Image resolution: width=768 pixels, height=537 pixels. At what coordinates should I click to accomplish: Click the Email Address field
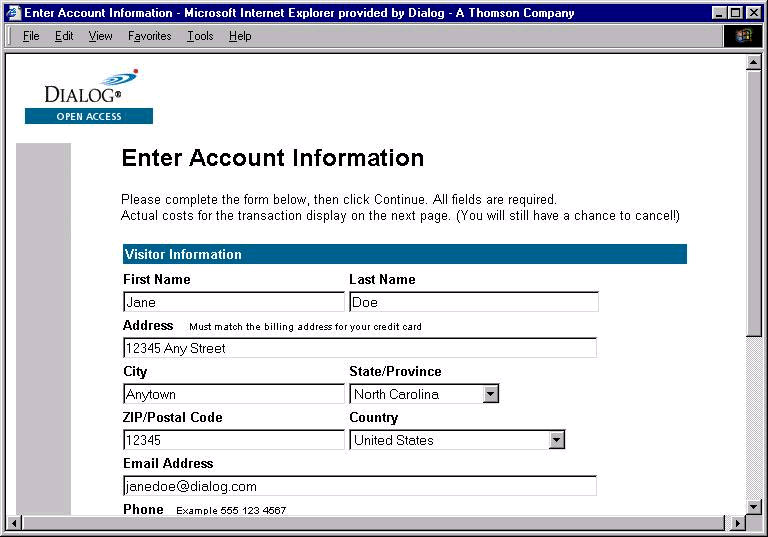[x=360, y=486]
